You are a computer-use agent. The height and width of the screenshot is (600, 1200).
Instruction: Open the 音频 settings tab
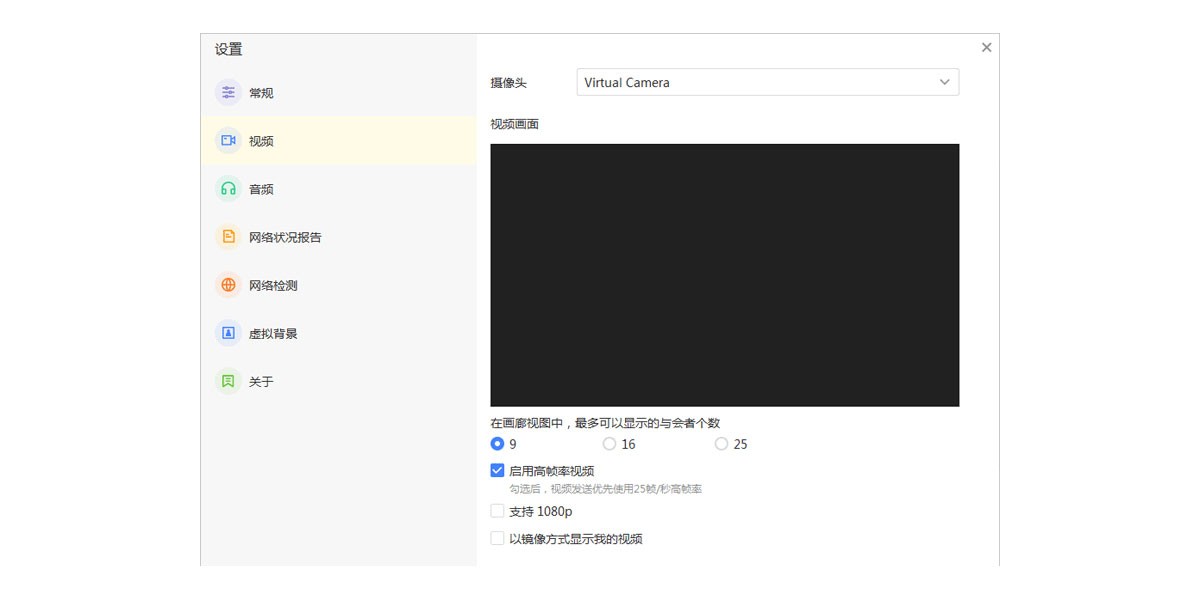click(x=261, y=189)
